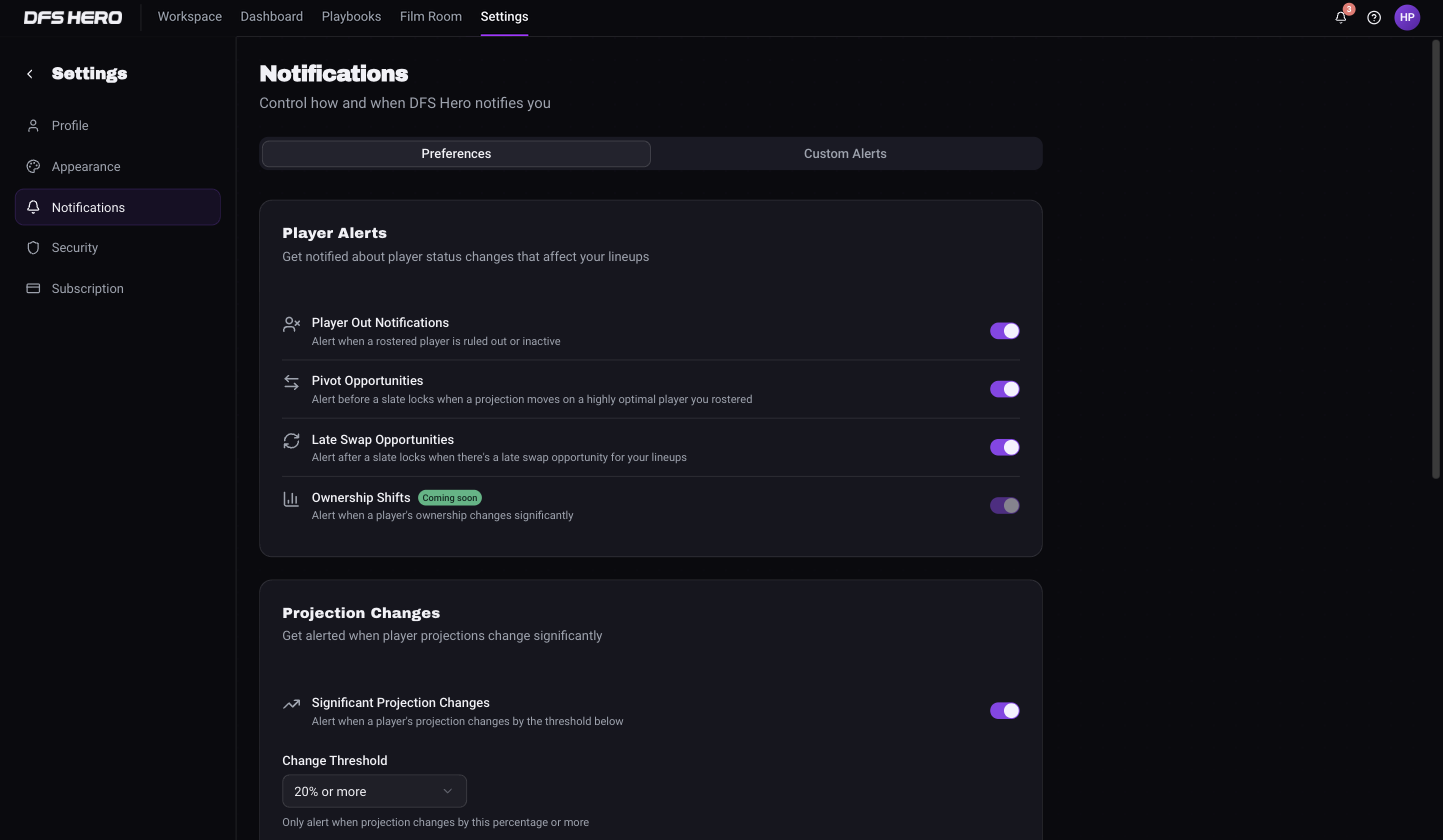Select Settings in the top navigation
The height and width of the screenshot is (840, 1443).
click(504, 17)
